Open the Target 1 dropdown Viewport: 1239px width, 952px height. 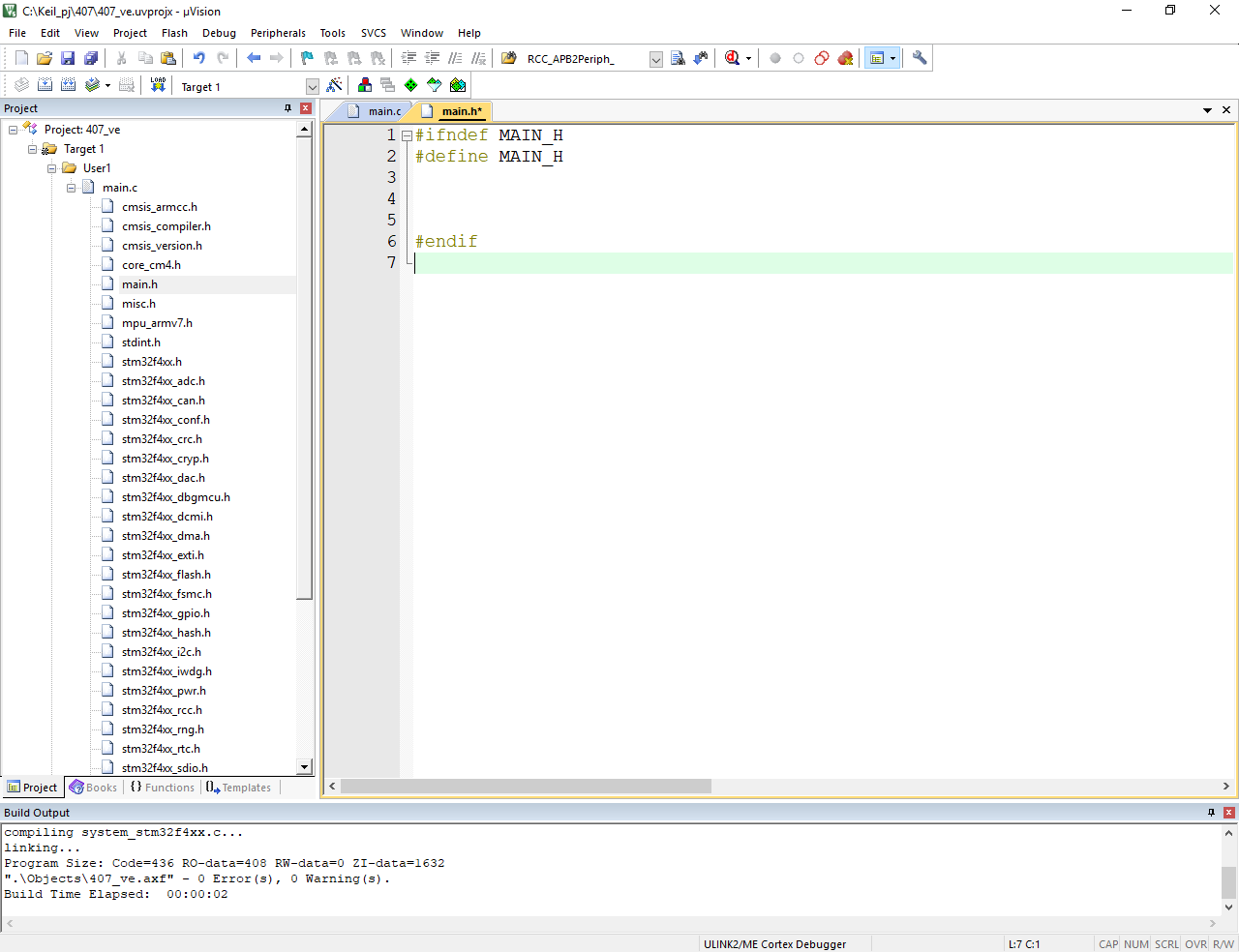point(312,86)
